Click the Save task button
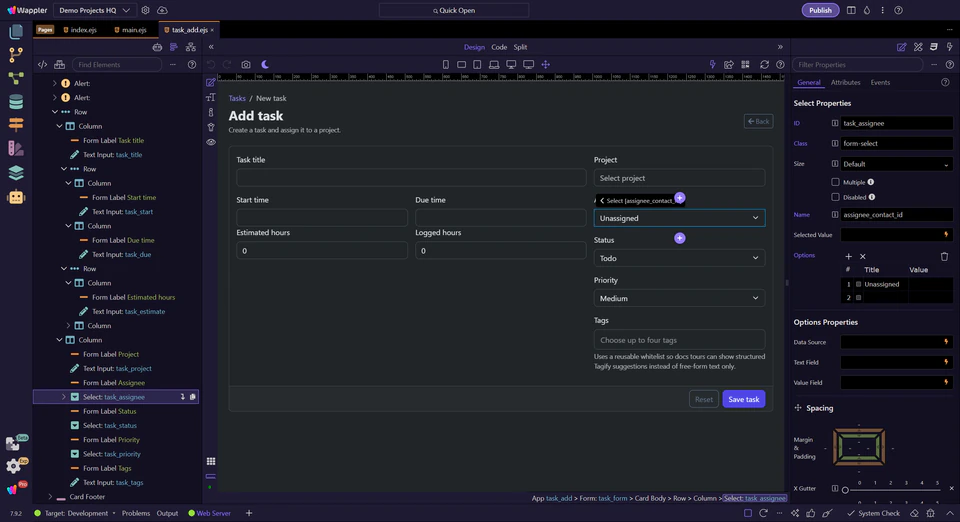This screenshot has width=960, height=522. pos(743,399)
